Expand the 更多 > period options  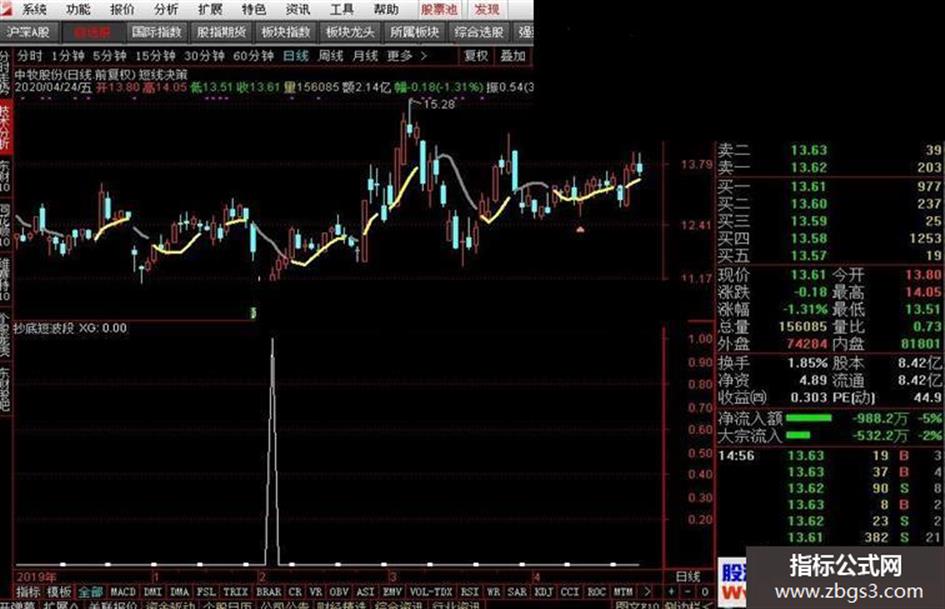click(407, 56)
